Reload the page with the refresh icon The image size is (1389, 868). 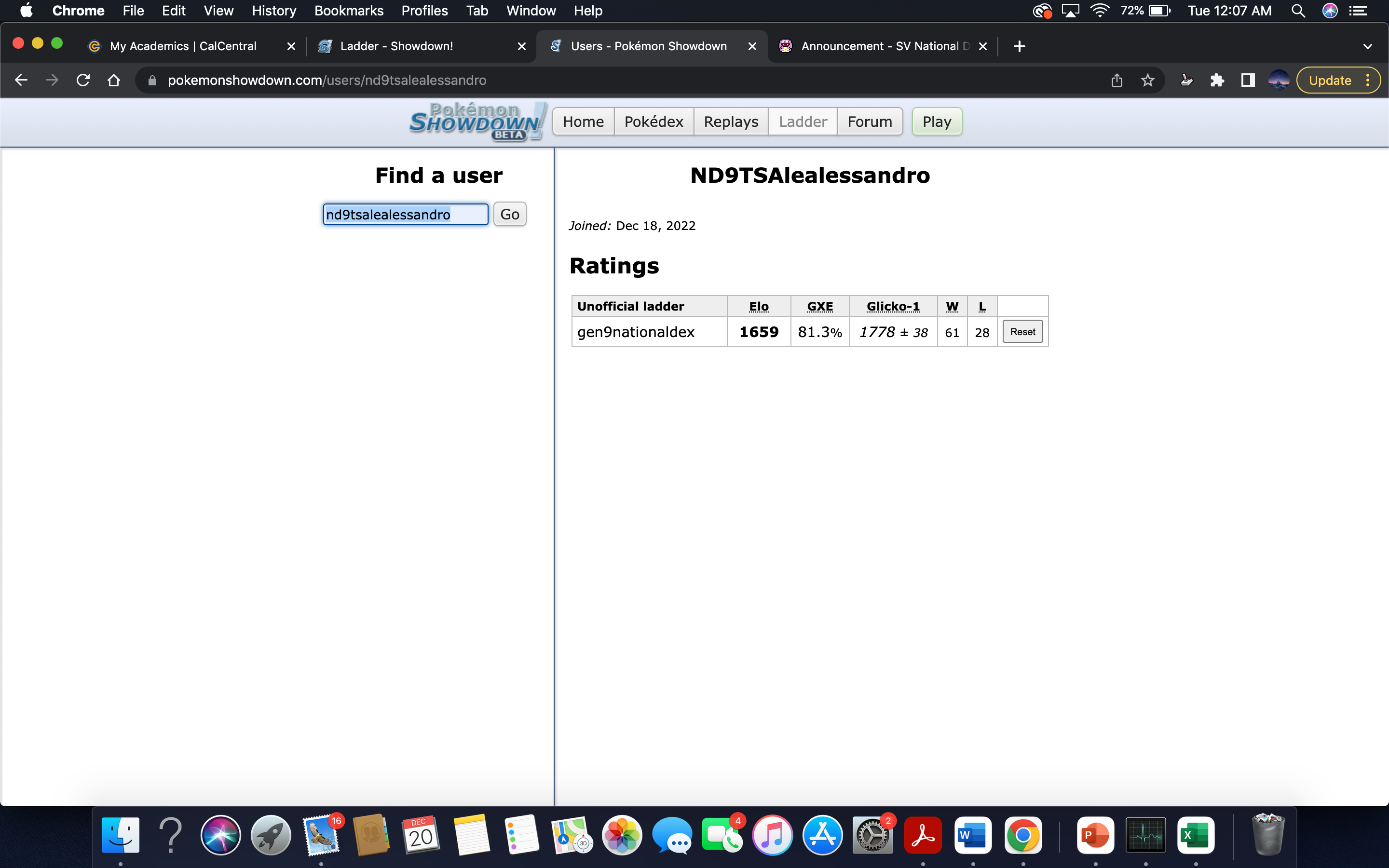[83, 81]
